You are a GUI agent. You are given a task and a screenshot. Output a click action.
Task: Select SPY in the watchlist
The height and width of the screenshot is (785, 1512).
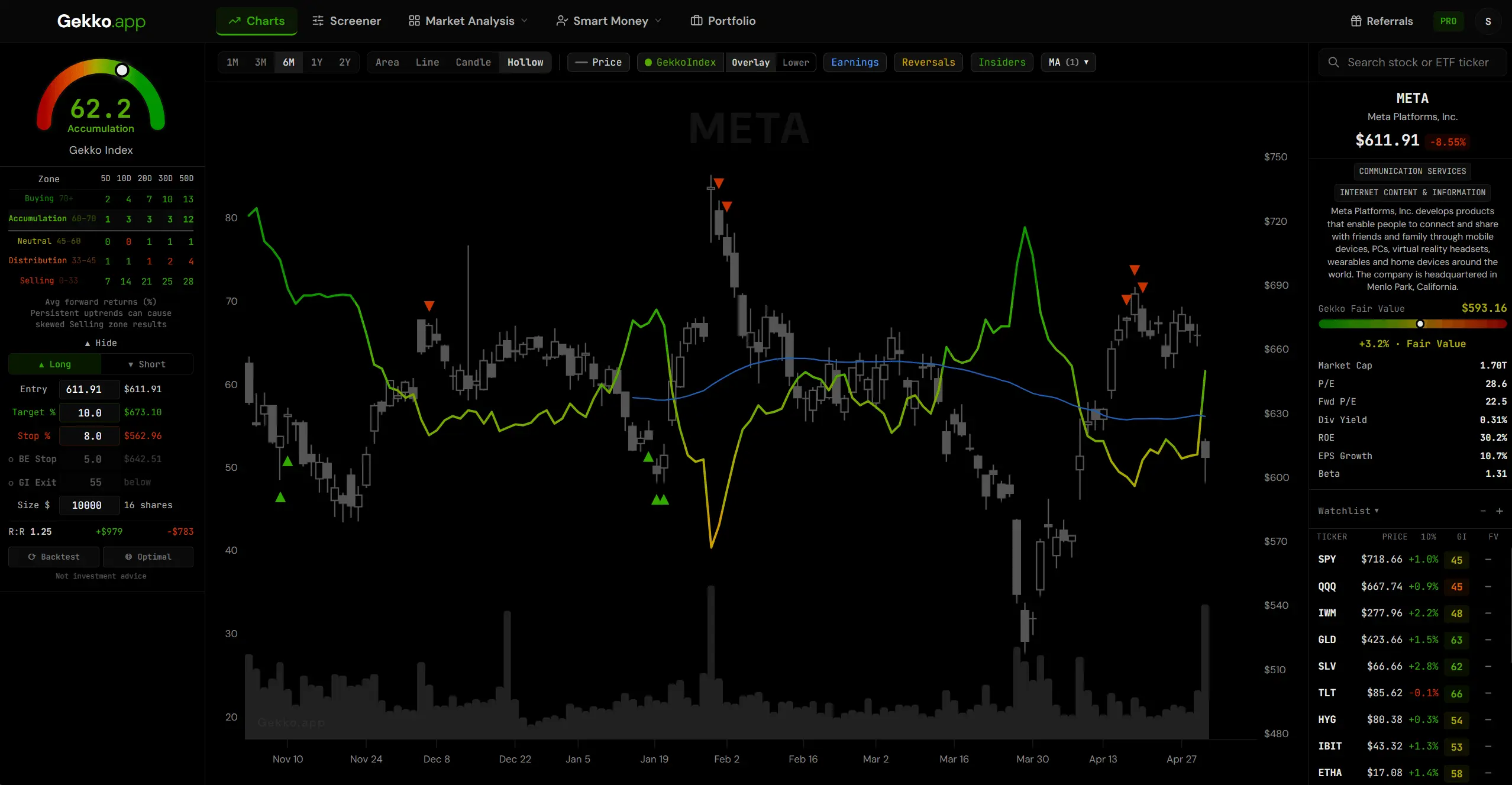click(x=1410, y=560)
